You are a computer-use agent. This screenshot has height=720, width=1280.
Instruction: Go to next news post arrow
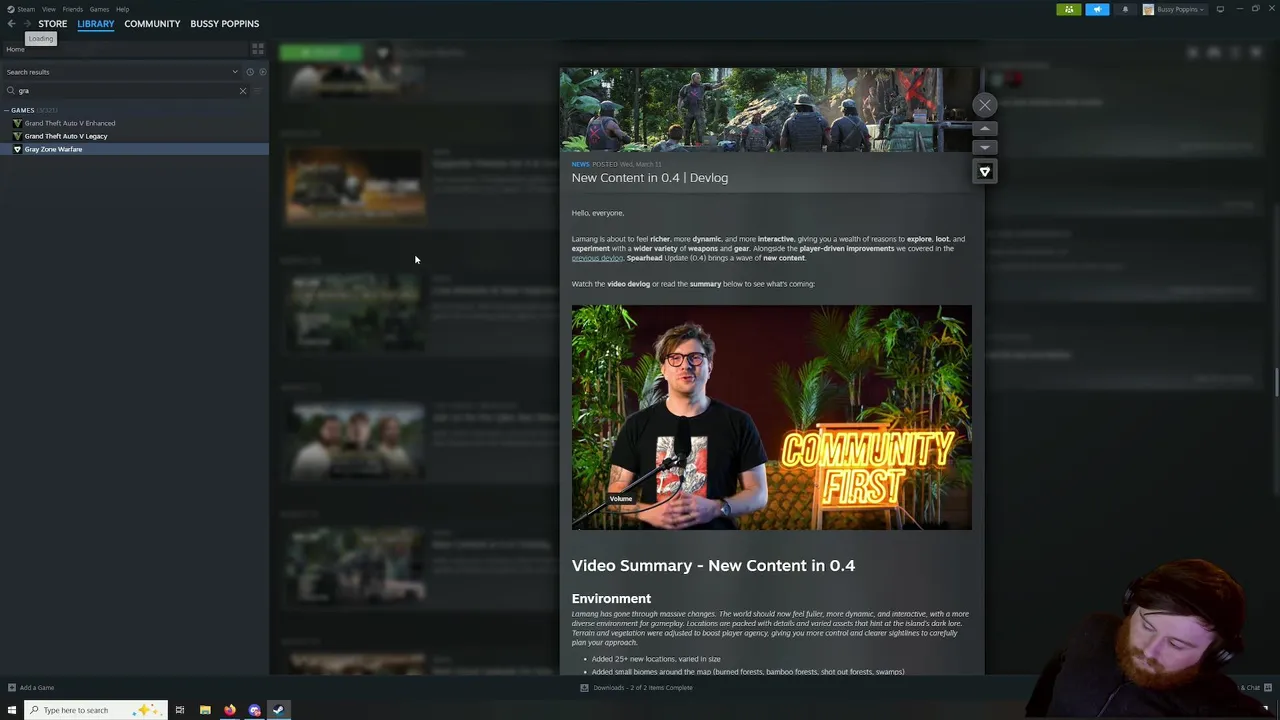pos(985,147)
